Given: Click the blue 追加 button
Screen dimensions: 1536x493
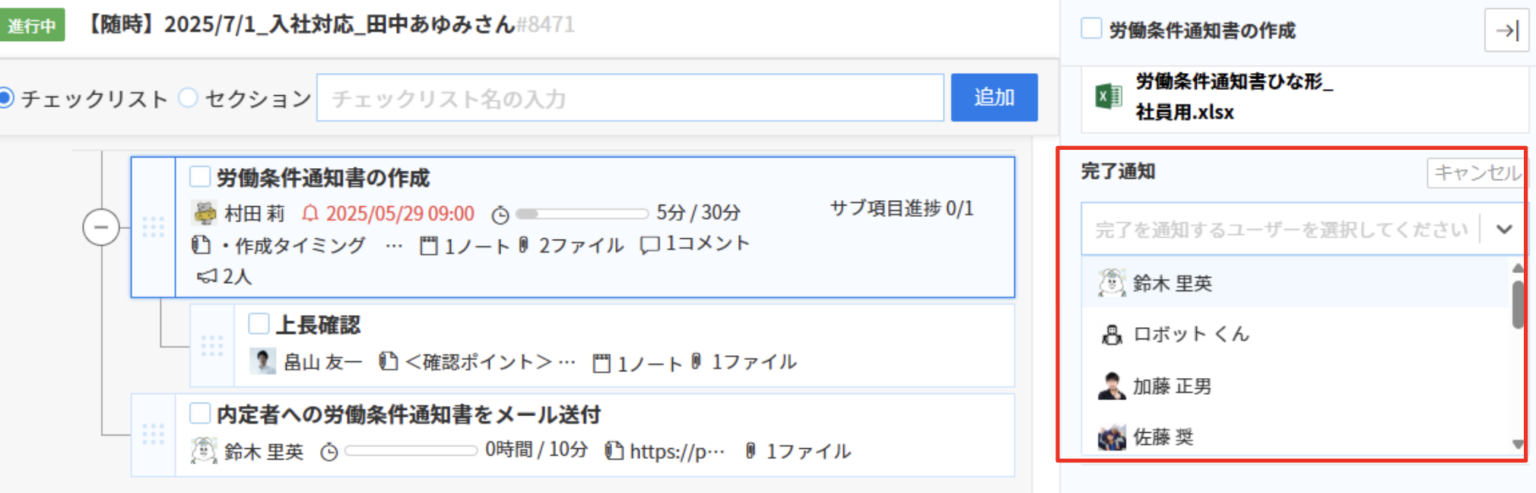Looking at the screenshot, I should [994, 97].
